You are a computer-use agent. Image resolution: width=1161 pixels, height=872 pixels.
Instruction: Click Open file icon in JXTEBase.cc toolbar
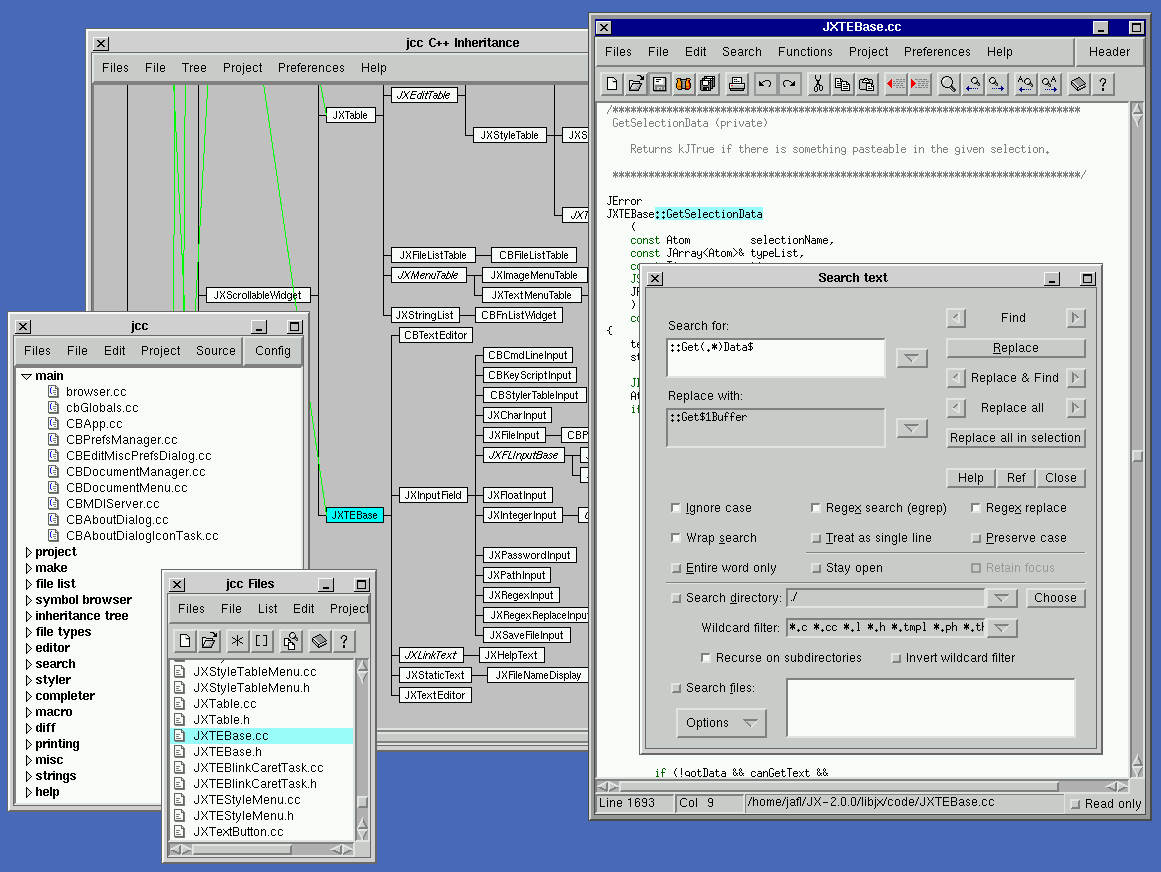[636, 84]
